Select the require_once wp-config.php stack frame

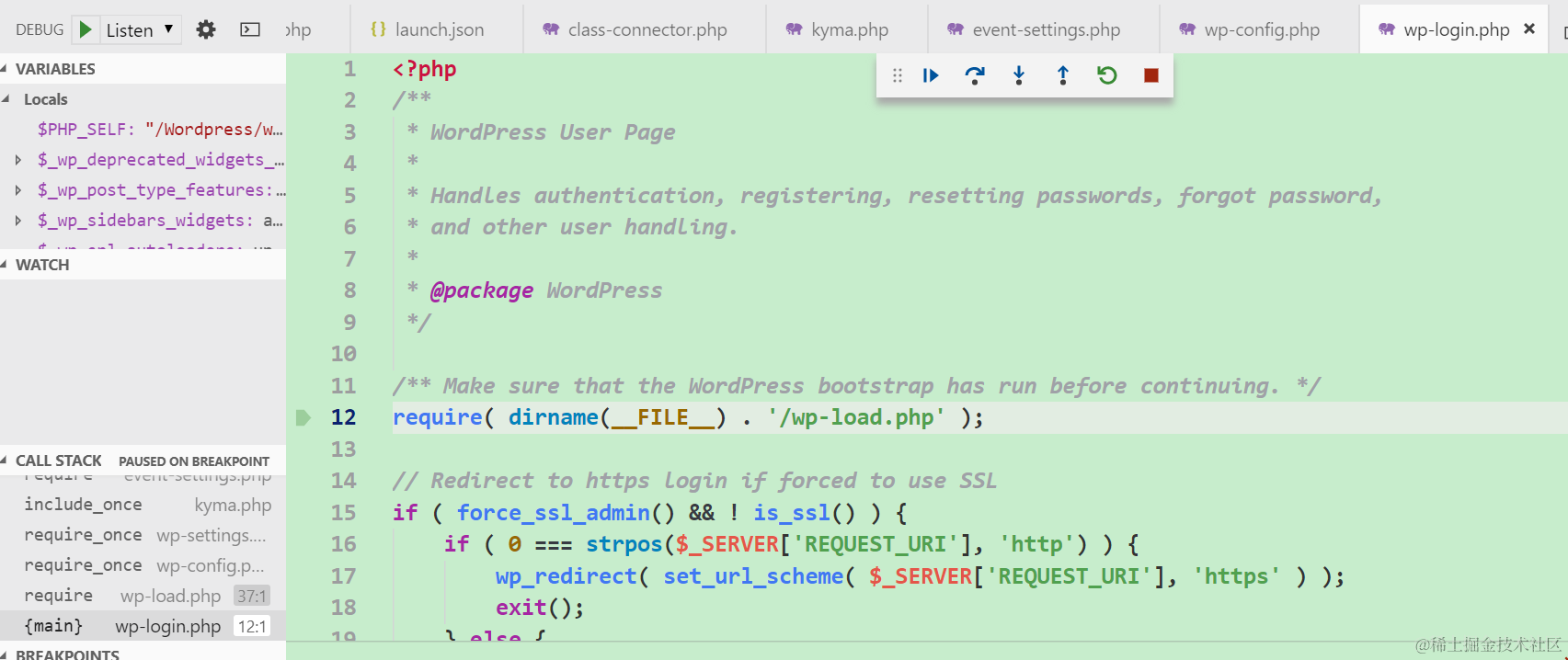143,565
